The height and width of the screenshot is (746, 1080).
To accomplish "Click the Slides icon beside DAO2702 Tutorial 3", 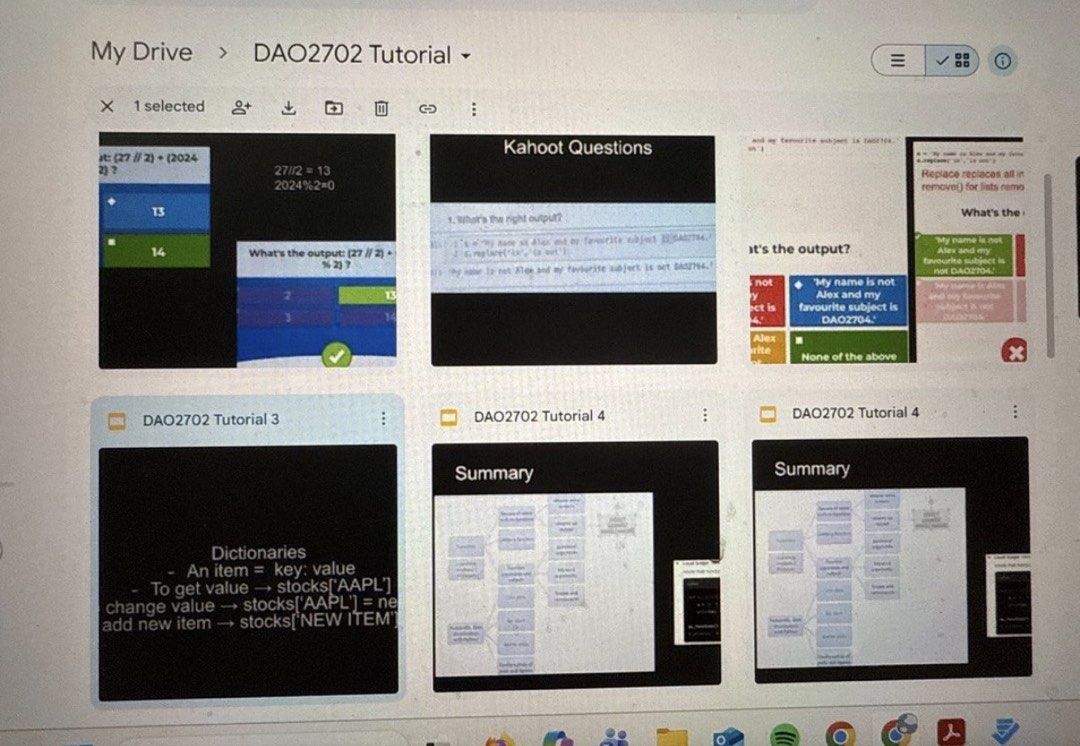I will click(117, 421).
